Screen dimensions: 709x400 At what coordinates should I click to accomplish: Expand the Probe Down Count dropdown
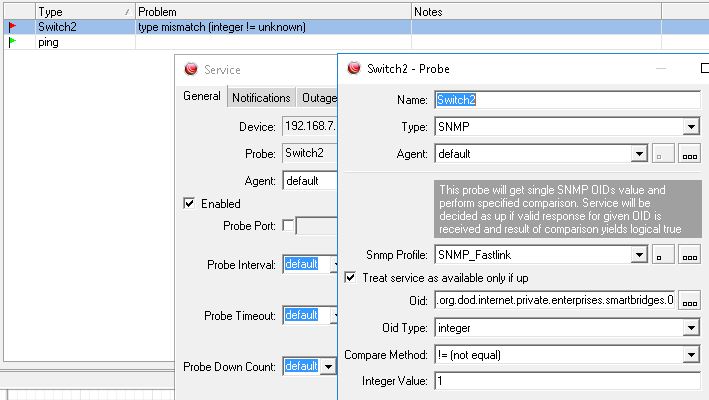tap(329, 366)
